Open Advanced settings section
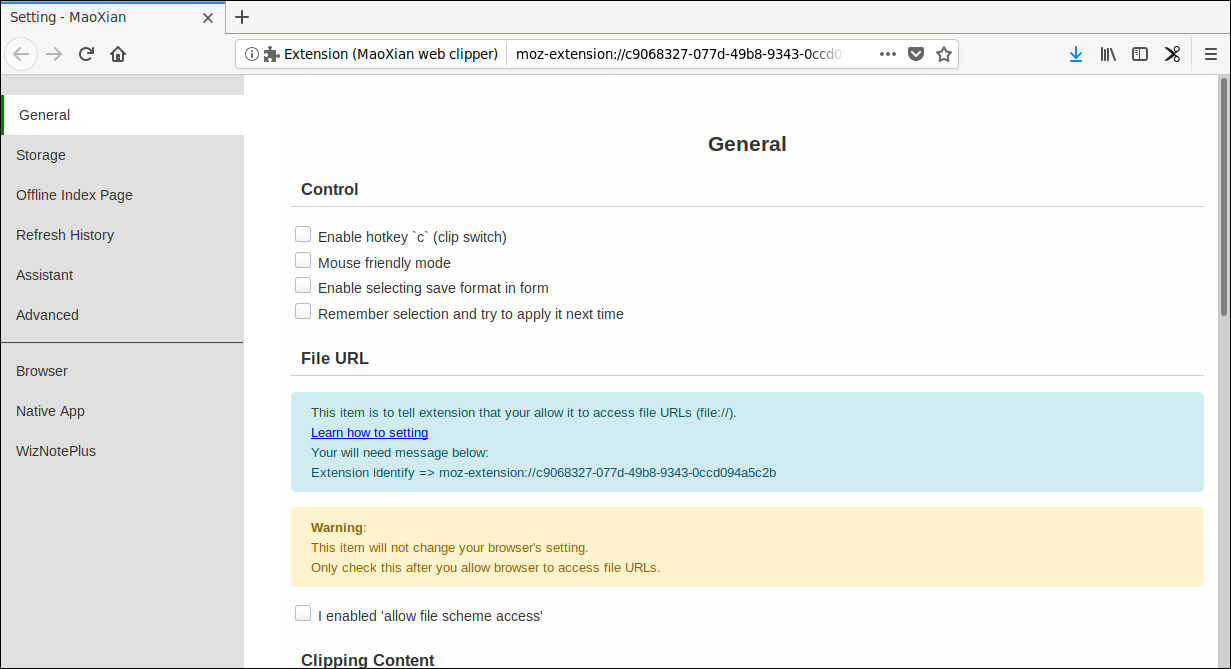The image size is (1231, 669). (x=47, y=315)
